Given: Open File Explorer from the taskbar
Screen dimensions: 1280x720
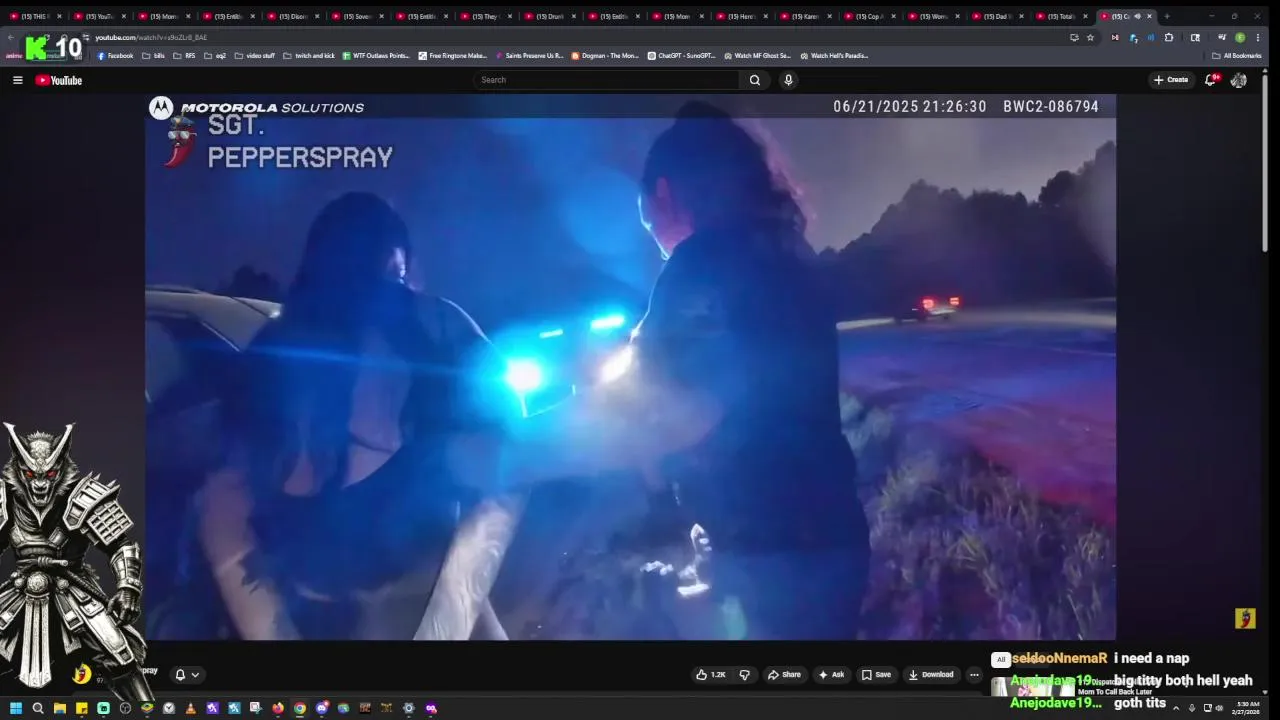Looking at the screenshot, I should coord(60,708).
